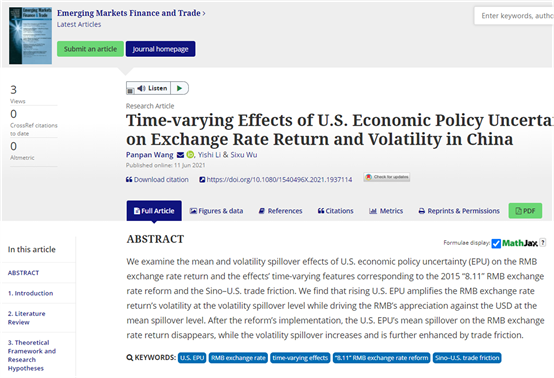Click the MathJax help question mark icon
The height and width of the screenshot is (378, 554).
pyautogui.click(x=543, y=243)
